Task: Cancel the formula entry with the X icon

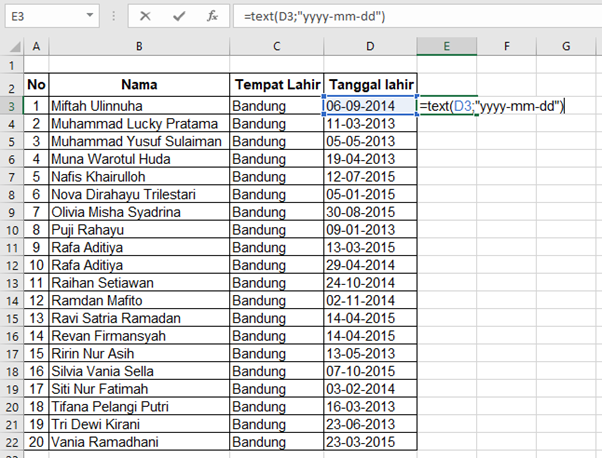Action: 145,16
